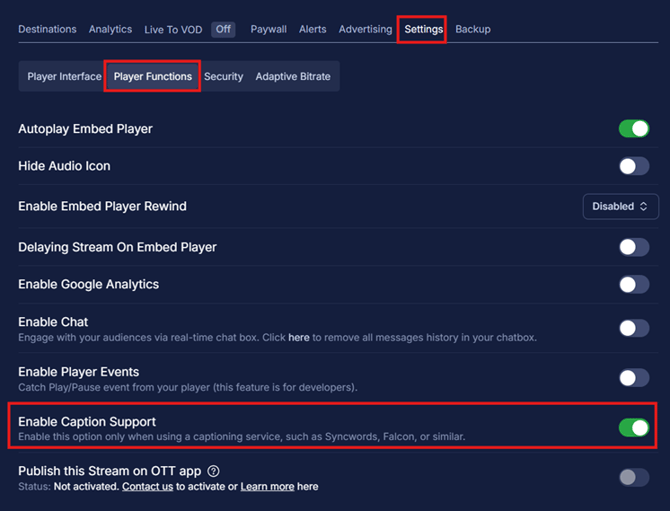Open the Learn more link
Screen dimensions: 670x511
267,487
